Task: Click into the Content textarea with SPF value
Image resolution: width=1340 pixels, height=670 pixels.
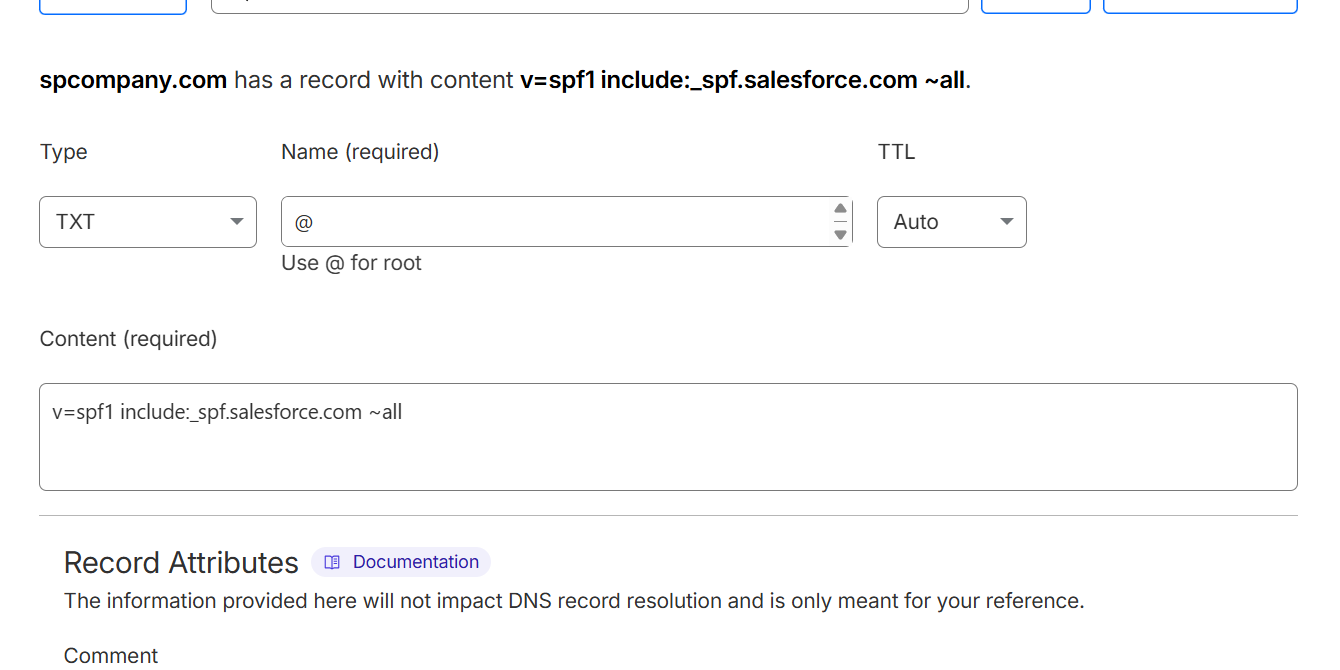Action: [667, 437]
